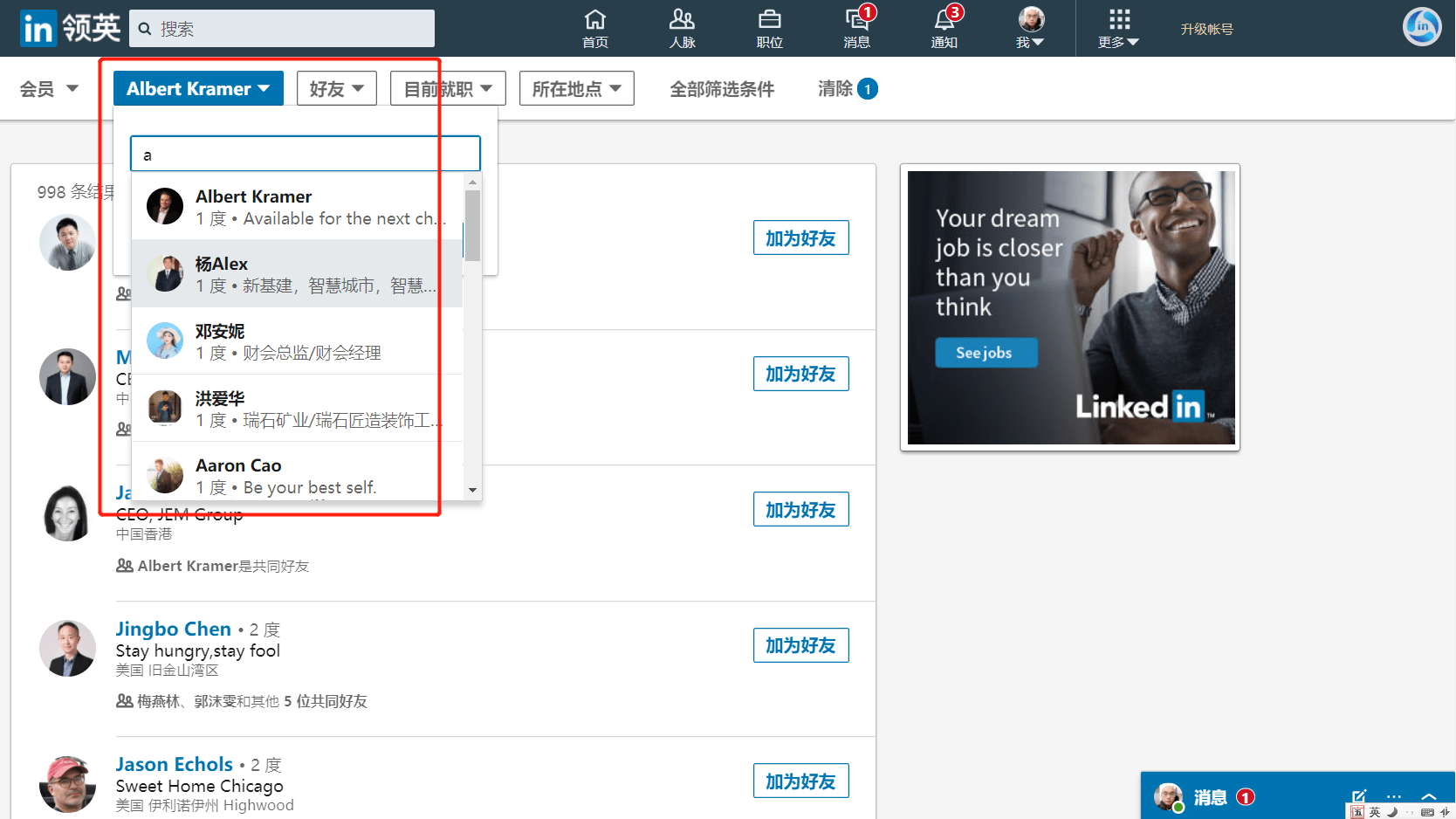Click 升级帐号 in the top bar

(x=1206, y=28)
